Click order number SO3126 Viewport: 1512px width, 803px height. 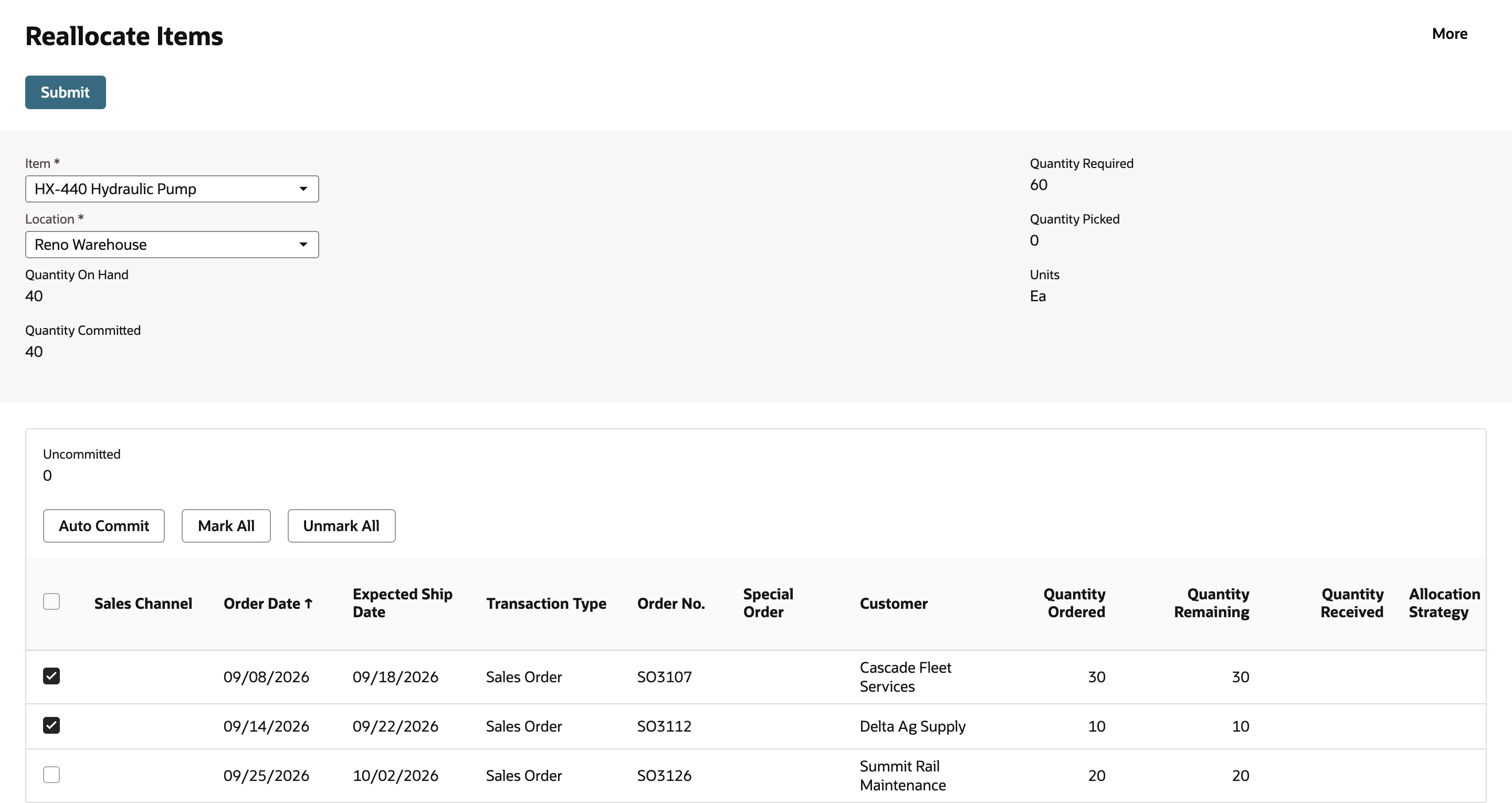tap(665, 775)
